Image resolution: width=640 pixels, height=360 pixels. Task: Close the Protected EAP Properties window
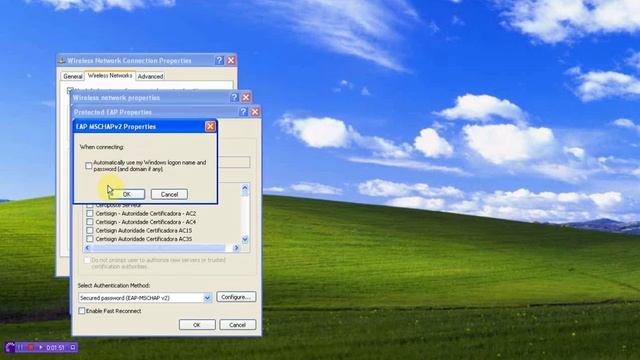coord(255,112)
